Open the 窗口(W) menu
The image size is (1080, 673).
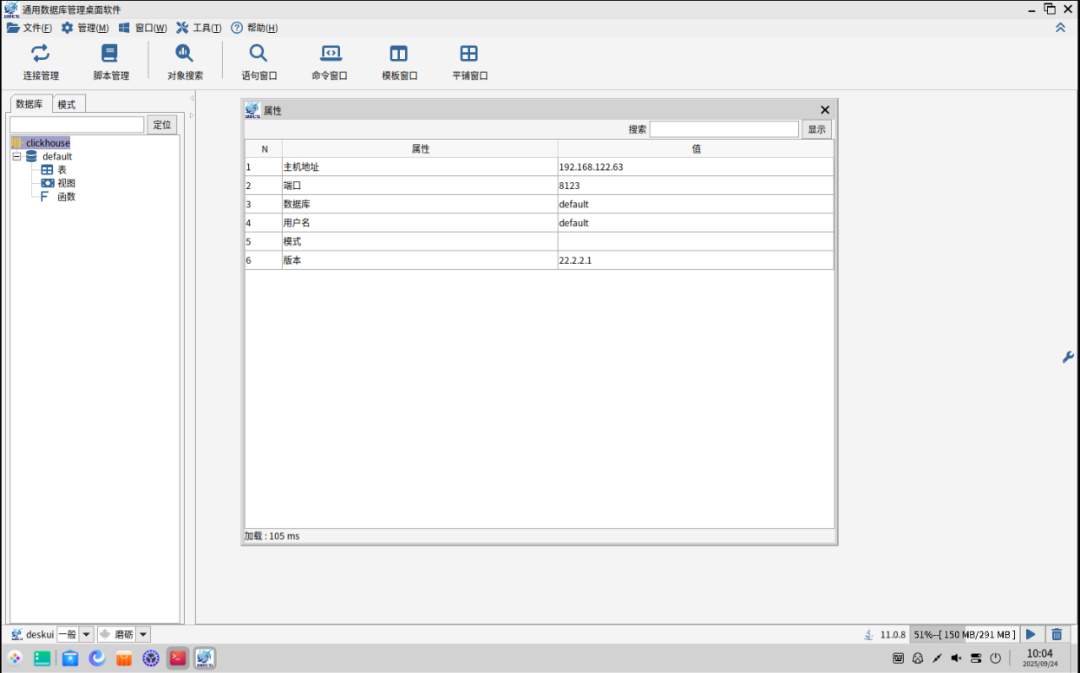(x=143, y=28)
